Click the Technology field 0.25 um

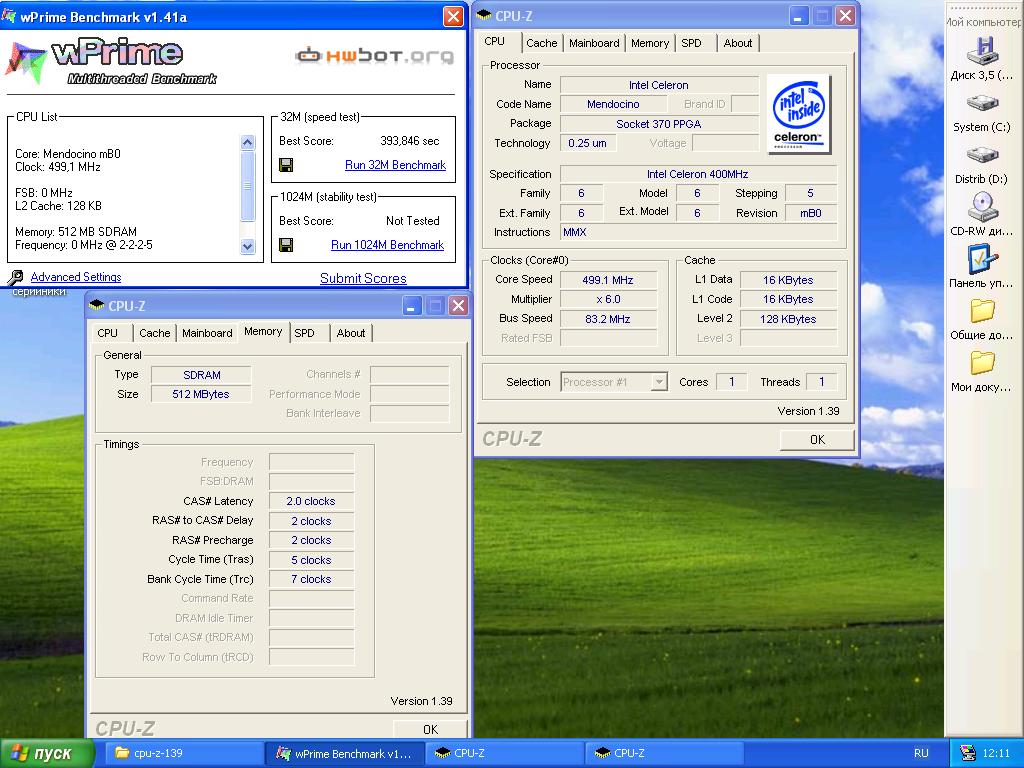point(587,143)
